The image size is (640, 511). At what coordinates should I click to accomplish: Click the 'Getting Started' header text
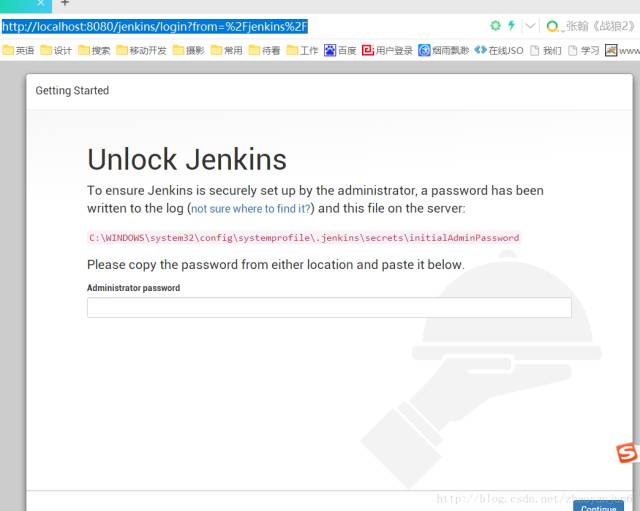click(x=72, y=91)
